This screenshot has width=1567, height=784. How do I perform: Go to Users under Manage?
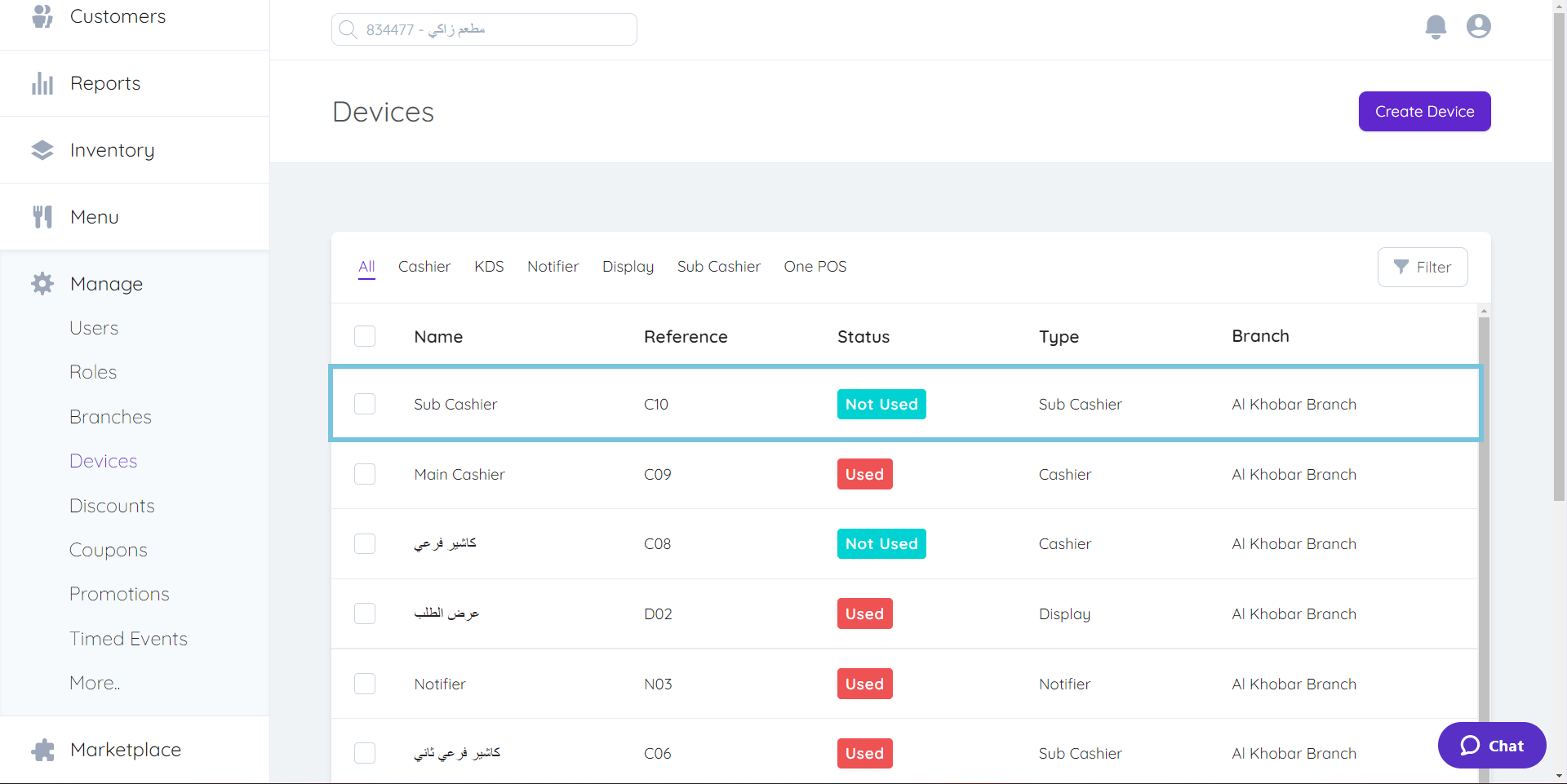pos(94,328)
